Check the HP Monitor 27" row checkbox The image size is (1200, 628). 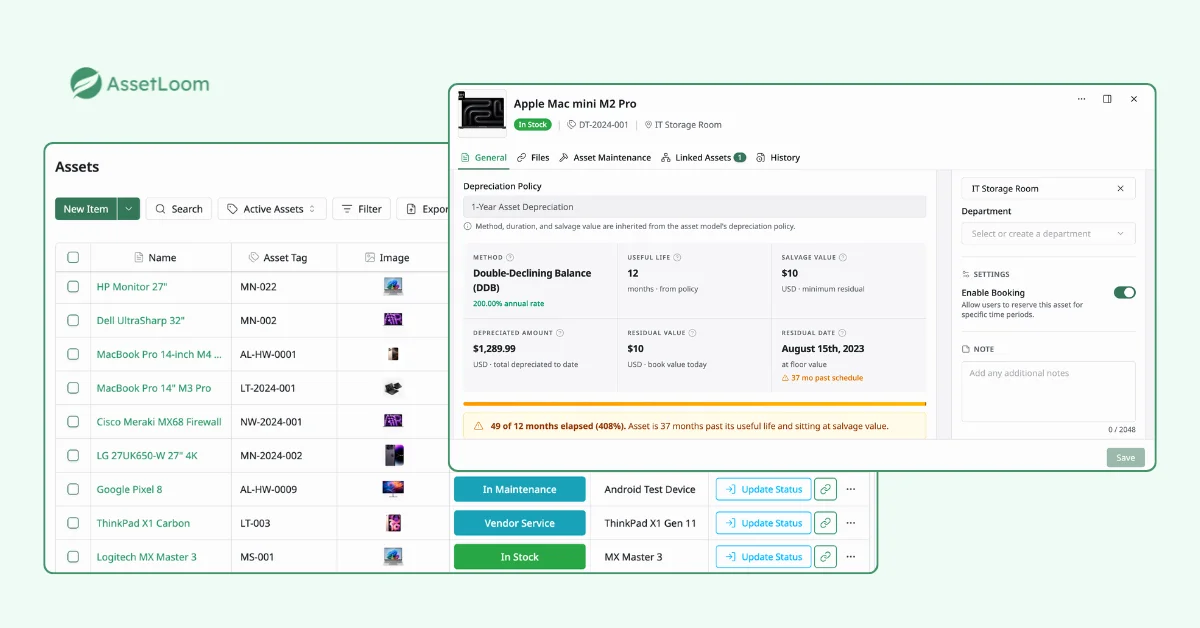pos(73,287)
